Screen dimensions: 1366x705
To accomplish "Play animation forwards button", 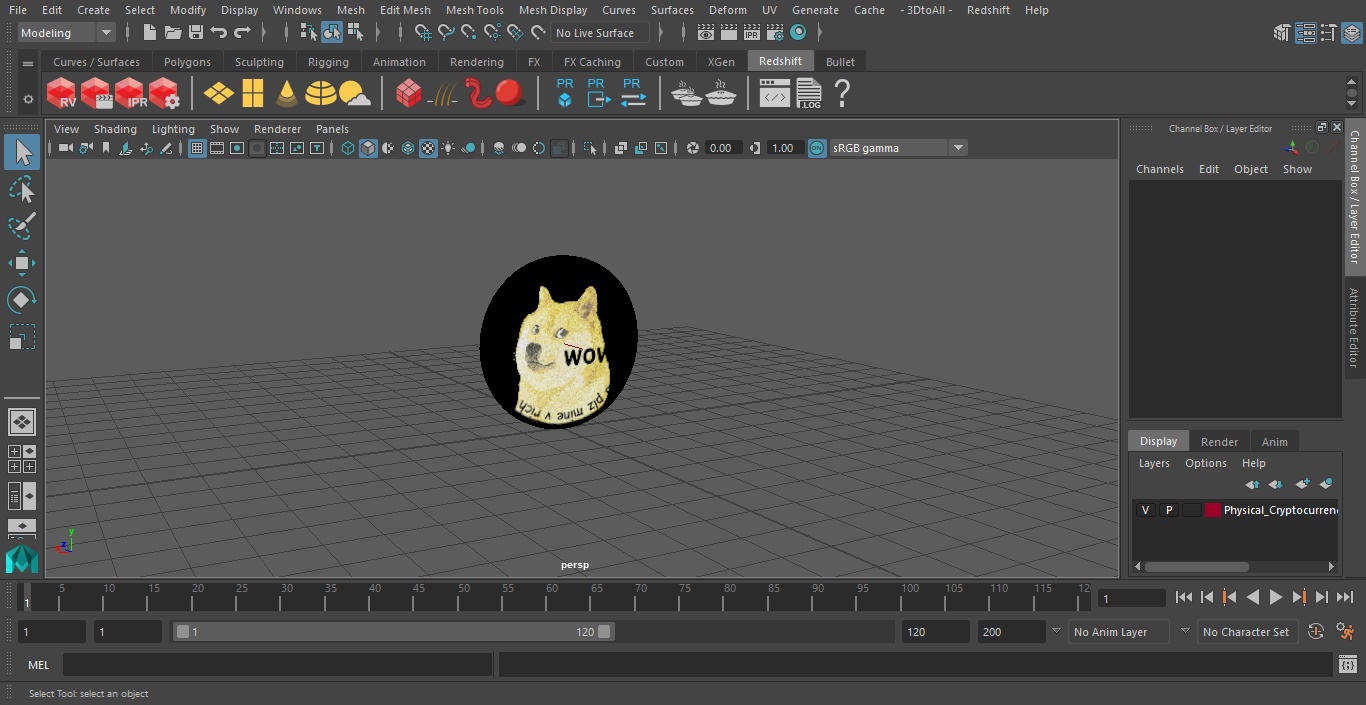I will click(1276, 597).
